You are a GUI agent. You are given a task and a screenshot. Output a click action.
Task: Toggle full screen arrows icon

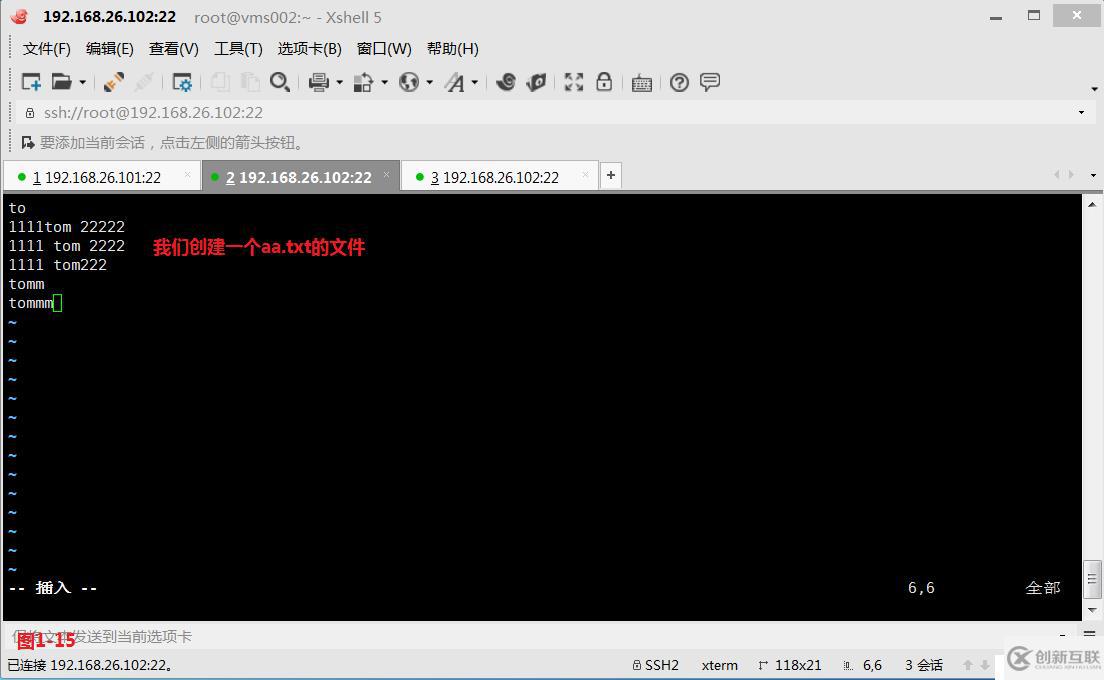click(574, 82)
